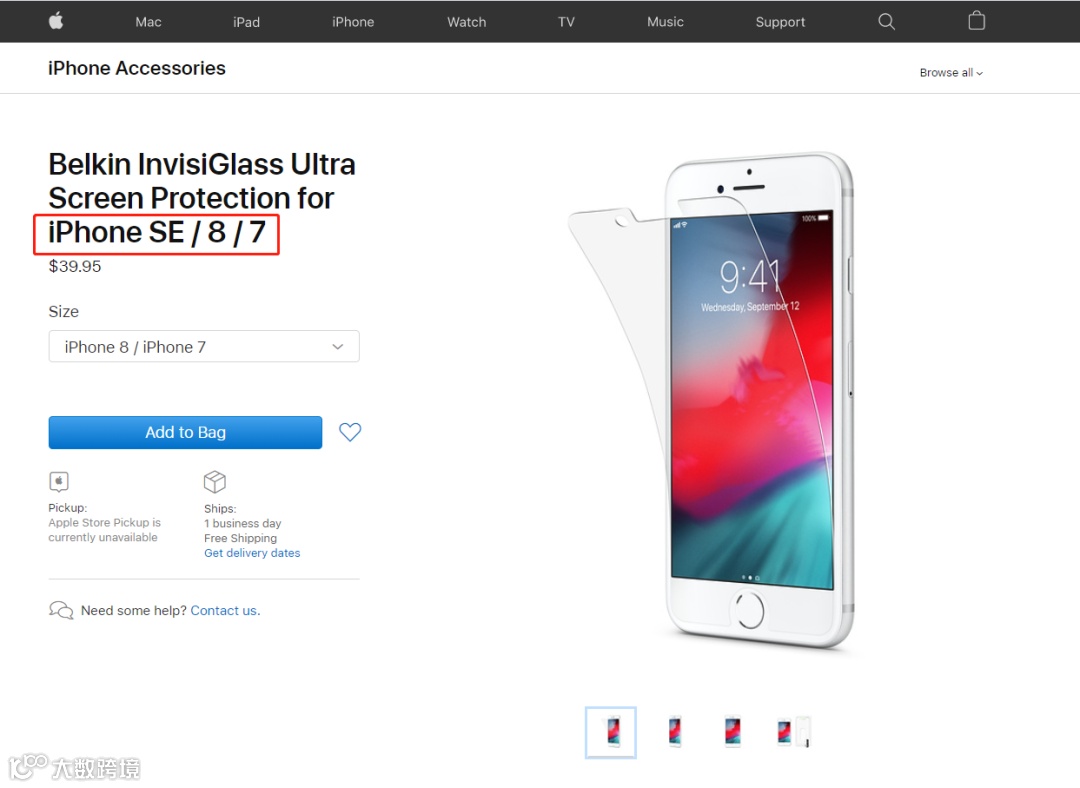Click the chevron arrow in Size selector

(x=338, y=346)
